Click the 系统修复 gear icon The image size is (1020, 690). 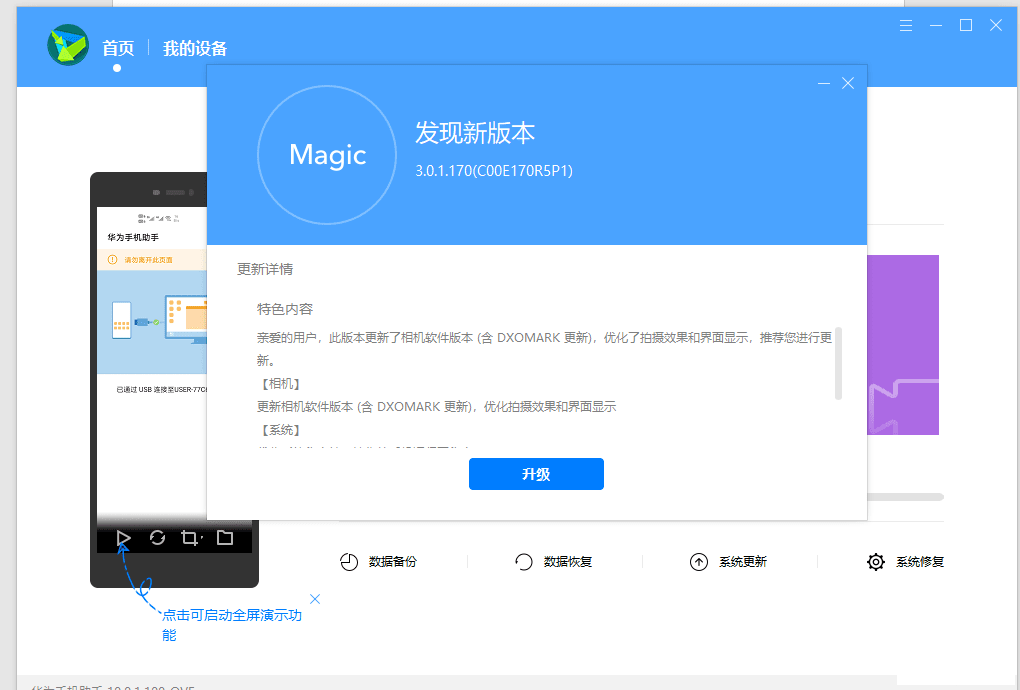[x=876, y=562]
